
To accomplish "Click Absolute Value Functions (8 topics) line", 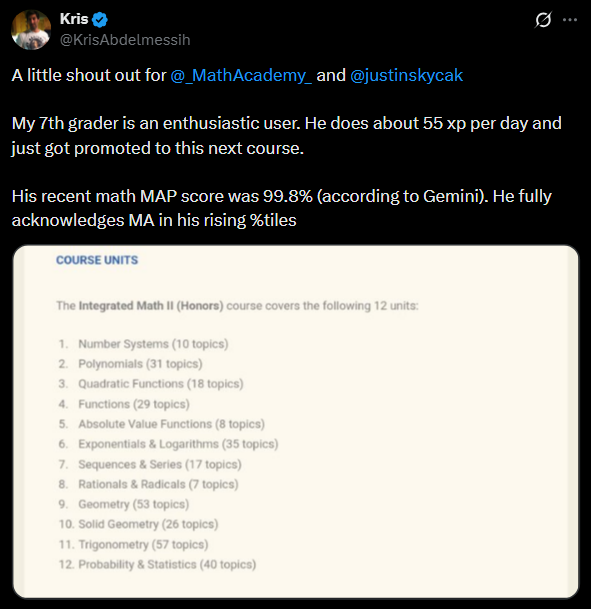I will [x=172, y=424].
